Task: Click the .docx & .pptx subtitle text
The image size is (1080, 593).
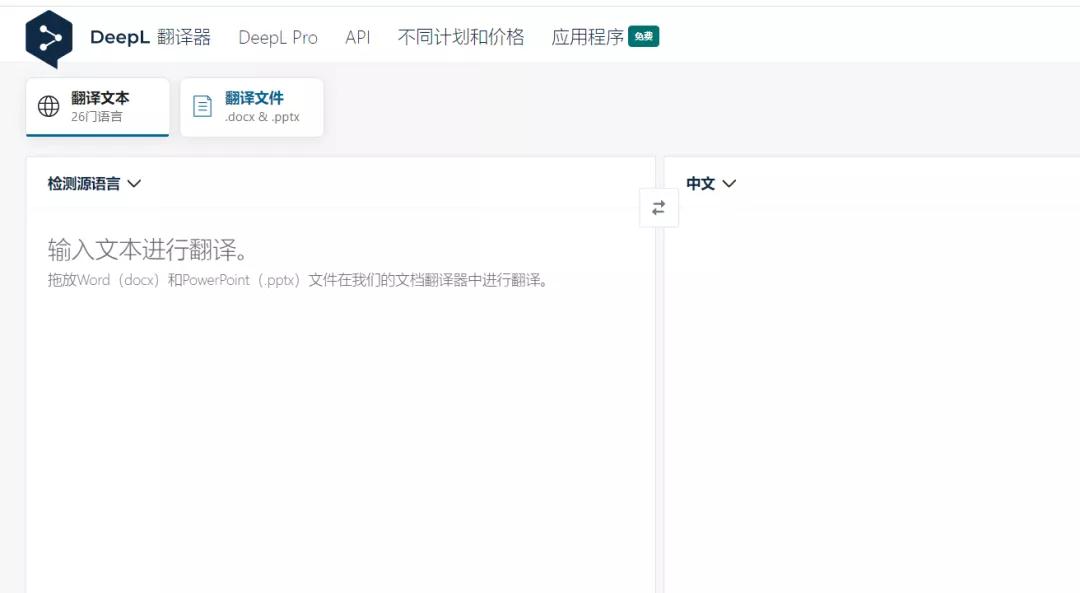Action: click(x=262, y=117)
